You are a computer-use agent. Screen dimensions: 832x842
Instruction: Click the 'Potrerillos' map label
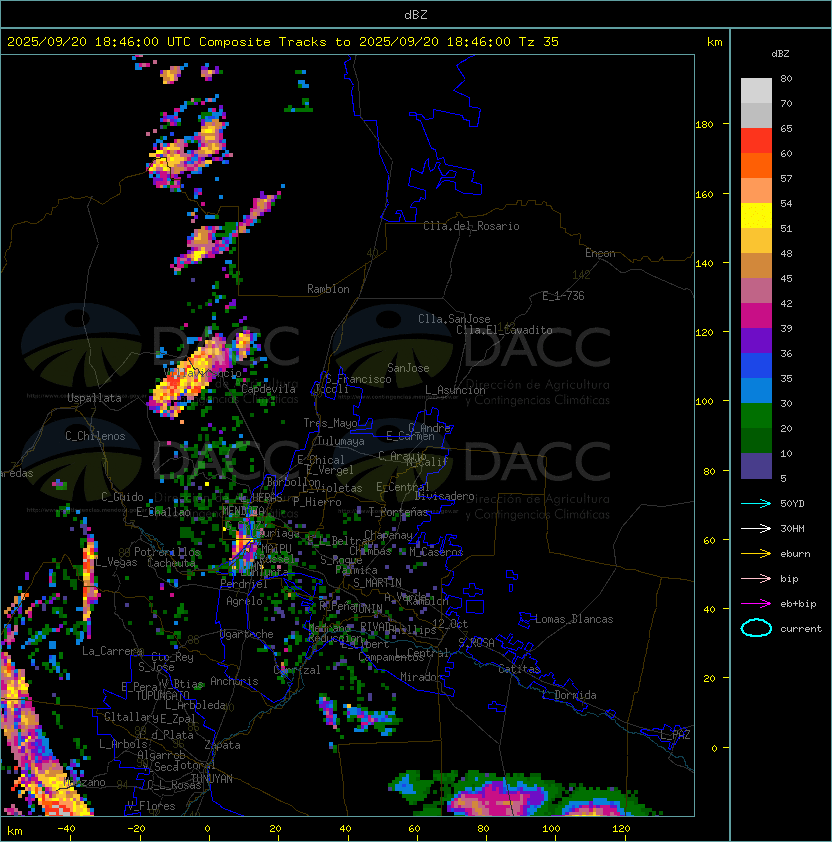(x=167, y=552)
